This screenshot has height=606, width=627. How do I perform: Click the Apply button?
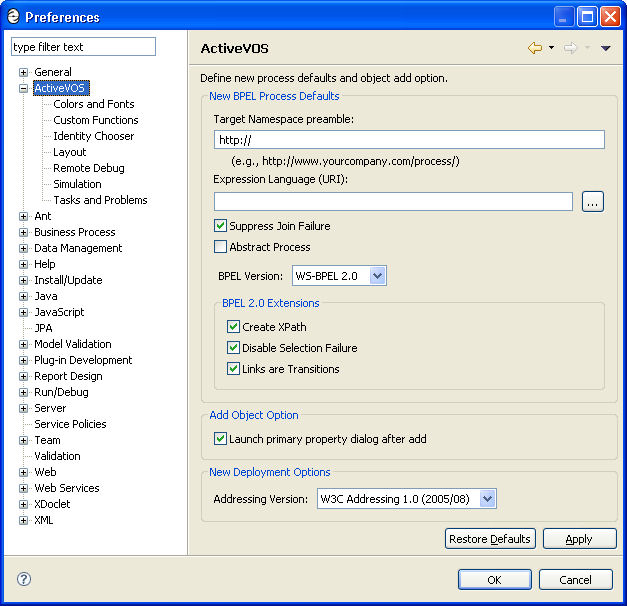[579, 539]
